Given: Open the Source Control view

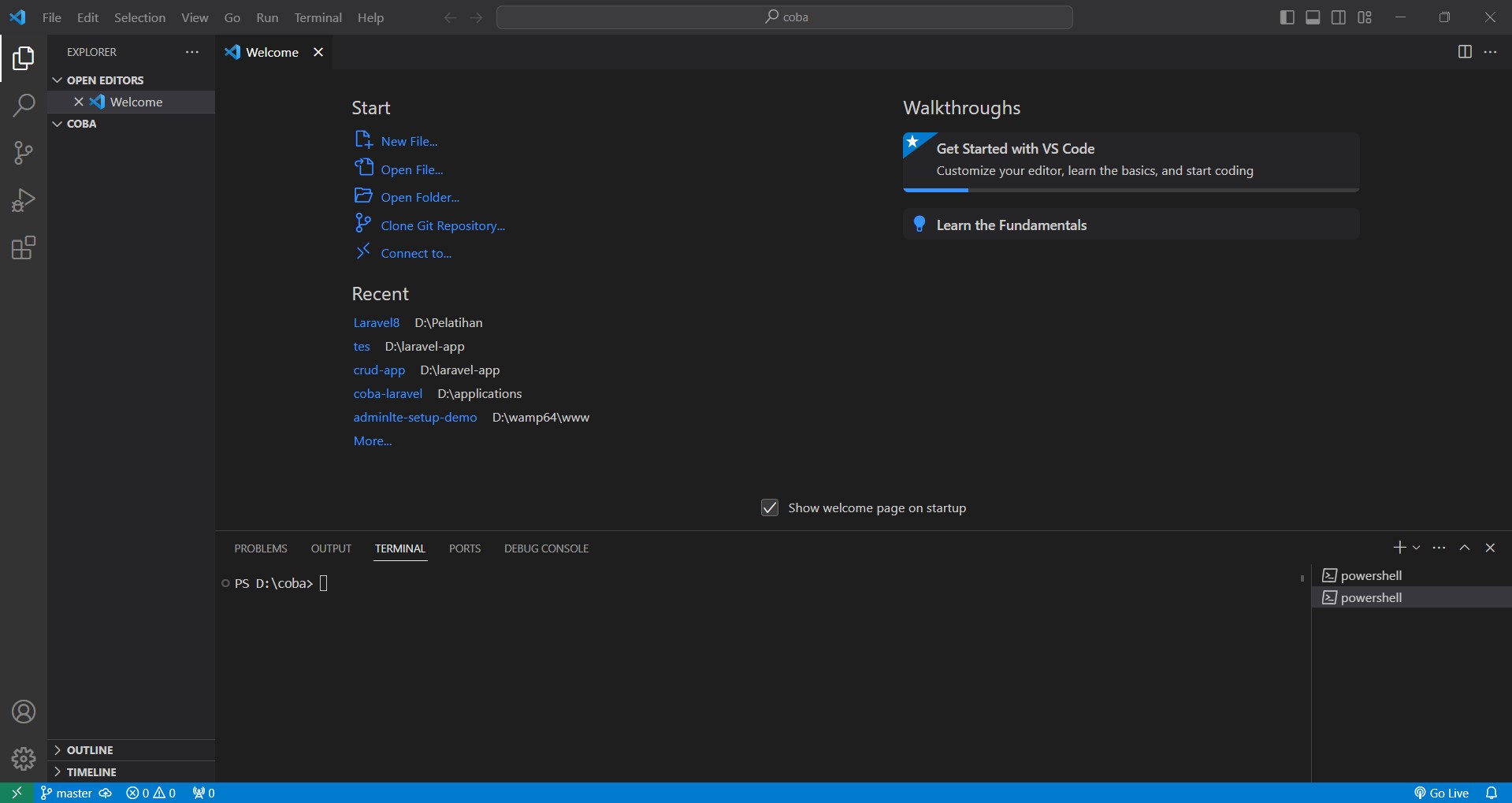Looking at the screenshot, I should (23, 152).
